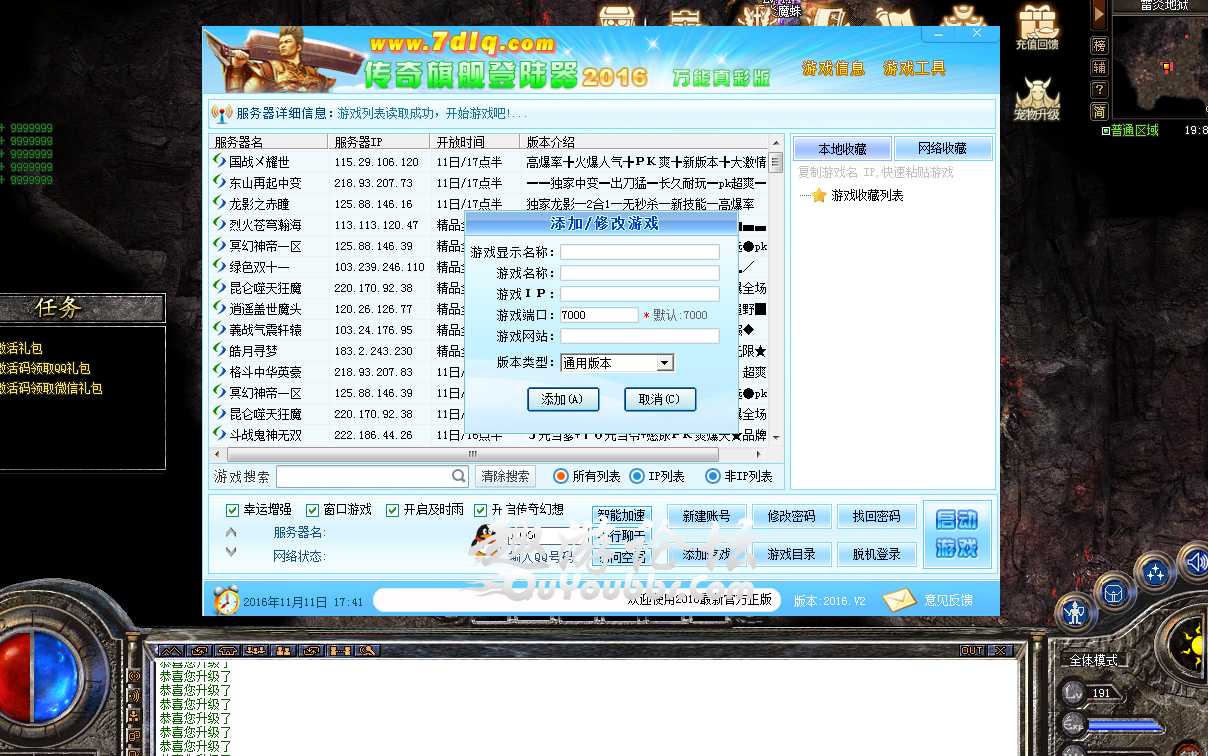The height and width of the screenshot is (756, 1208).
Task: Click the 游戏搜索 search box
Action: [372, 476]
